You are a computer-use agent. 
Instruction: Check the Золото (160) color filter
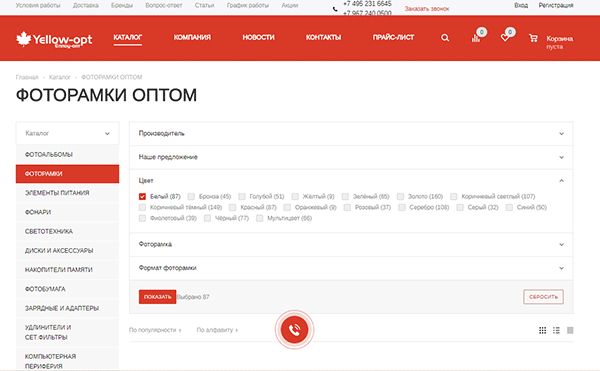tap(400, 197)
